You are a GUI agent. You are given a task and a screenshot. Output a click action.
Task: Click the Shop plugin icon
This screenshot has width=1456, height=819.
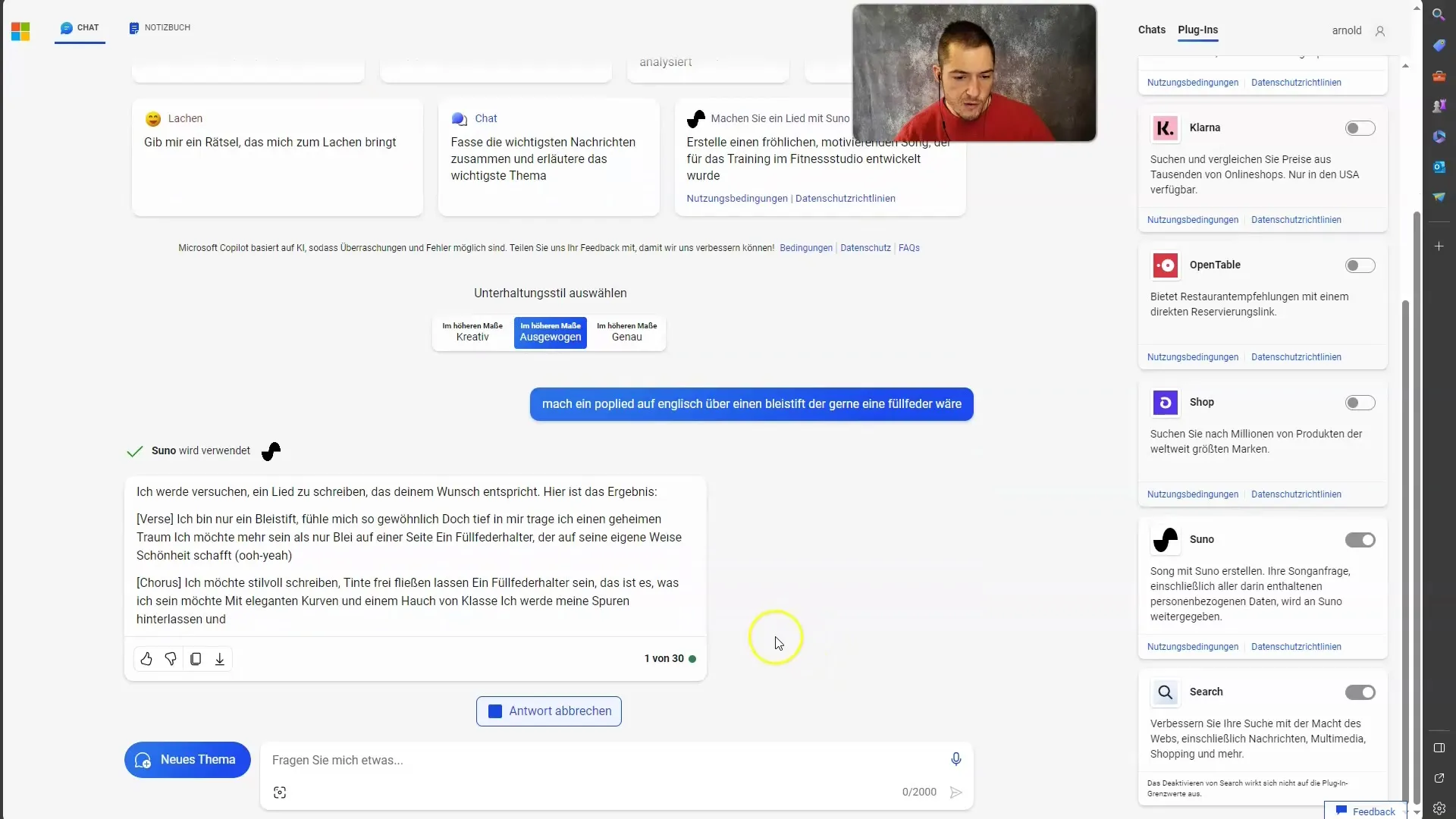[x=1165, y=402]
